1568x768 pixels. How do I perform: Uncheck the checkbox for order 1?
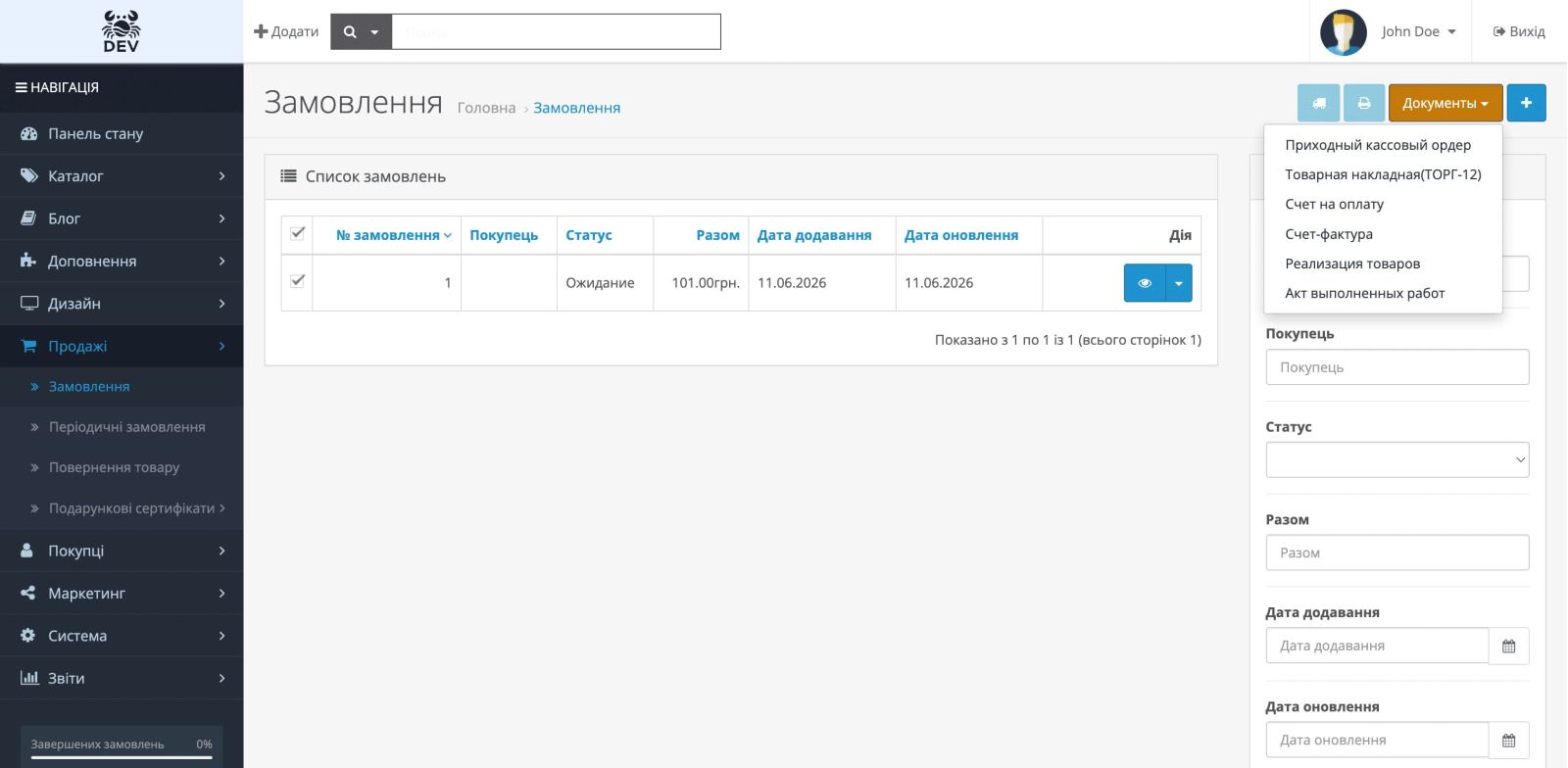[x=298, y=280]
